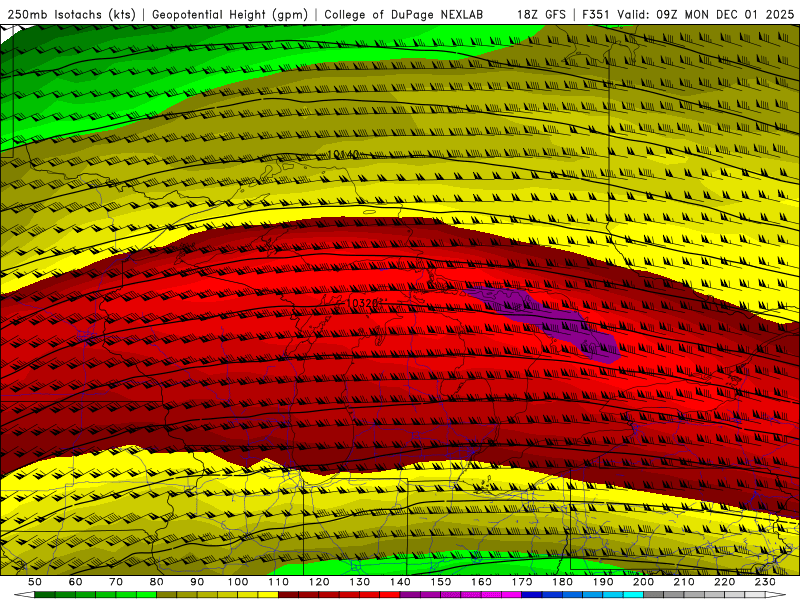Image resolution: width=800 pixels, height=600 pixels.
Task: Click the 150 knot colorbar label
Action: (x=441, y=582)
